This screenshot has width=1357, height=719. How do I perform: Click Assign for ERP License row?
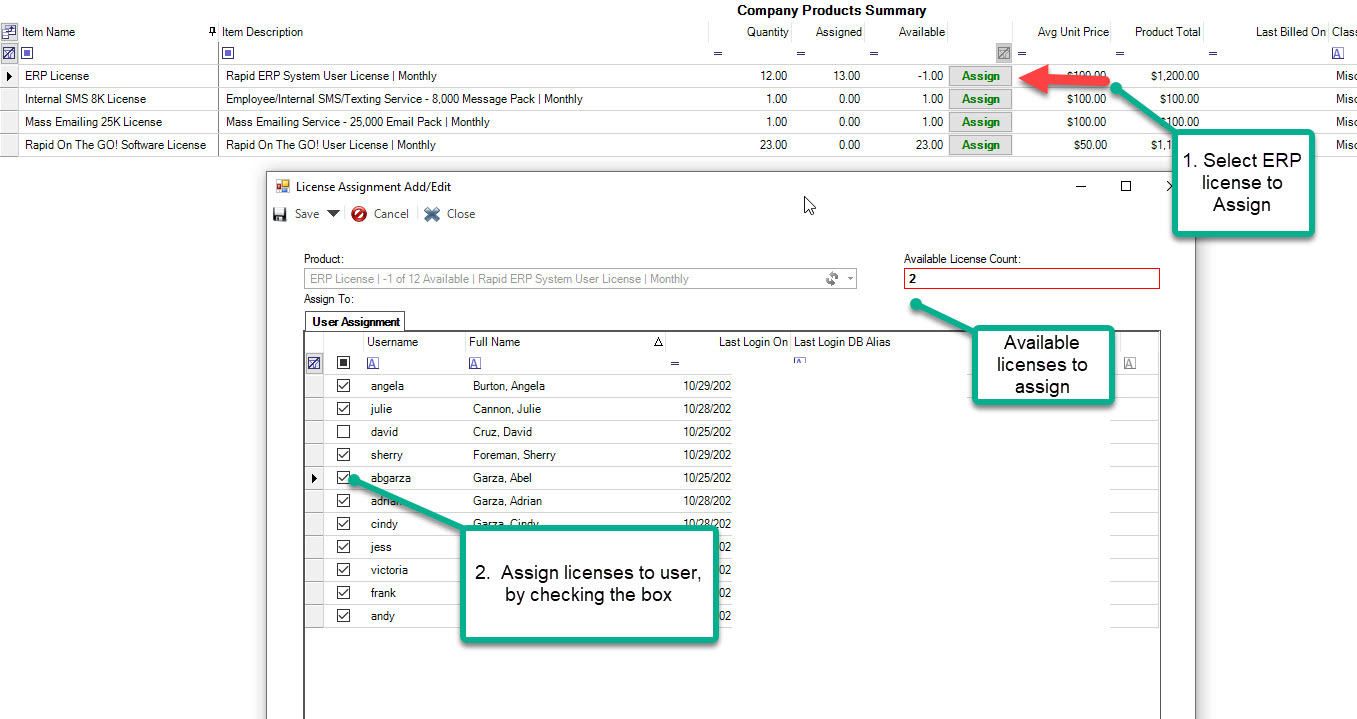click(x=980, y=76)
